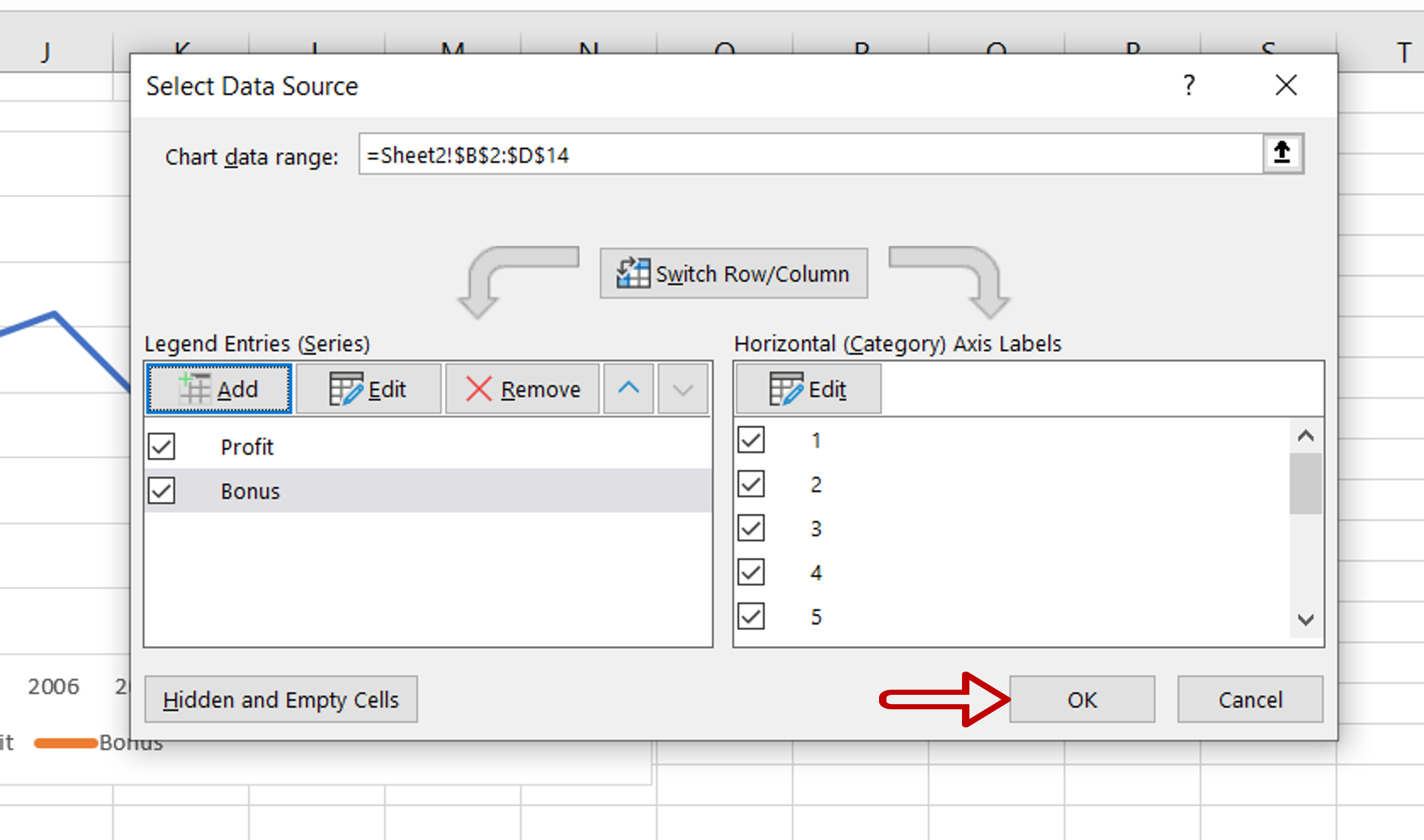Confirm changes with the OK button
Viewport: 1424px width, 840px height.
(1082, 700)
